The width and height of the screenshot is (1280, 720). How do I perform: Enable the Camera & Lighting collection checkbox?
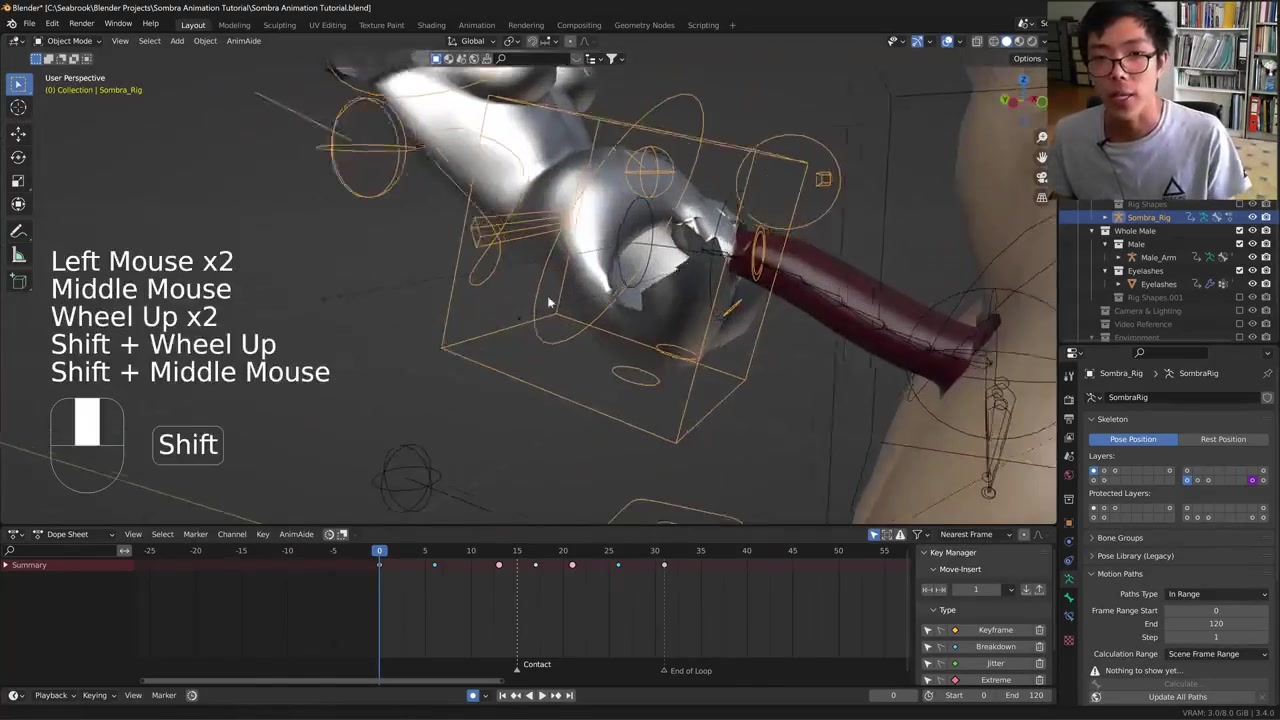(1239, 311)
